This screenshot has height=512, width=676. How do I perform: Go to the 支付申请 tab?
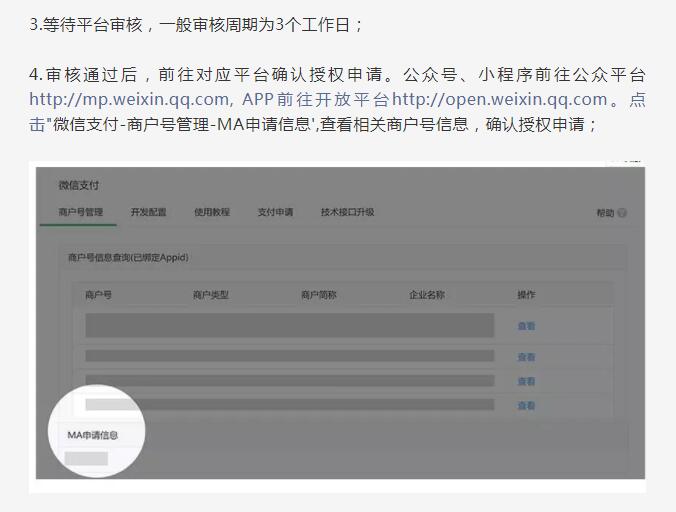point(275,212)
